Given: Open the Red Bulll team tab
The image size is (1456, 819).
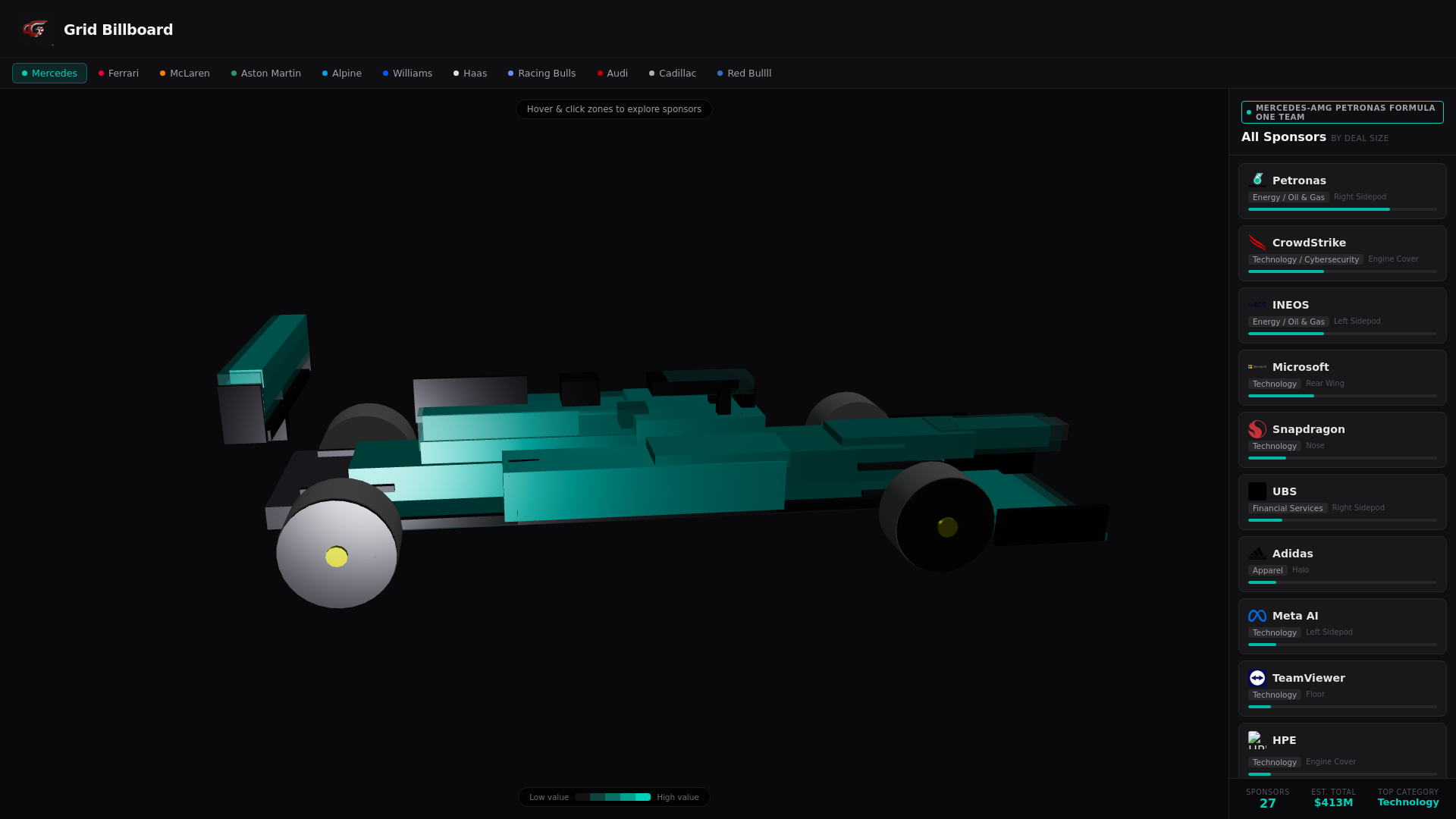Looking at the screenshot, I should [x=744, y=74].
